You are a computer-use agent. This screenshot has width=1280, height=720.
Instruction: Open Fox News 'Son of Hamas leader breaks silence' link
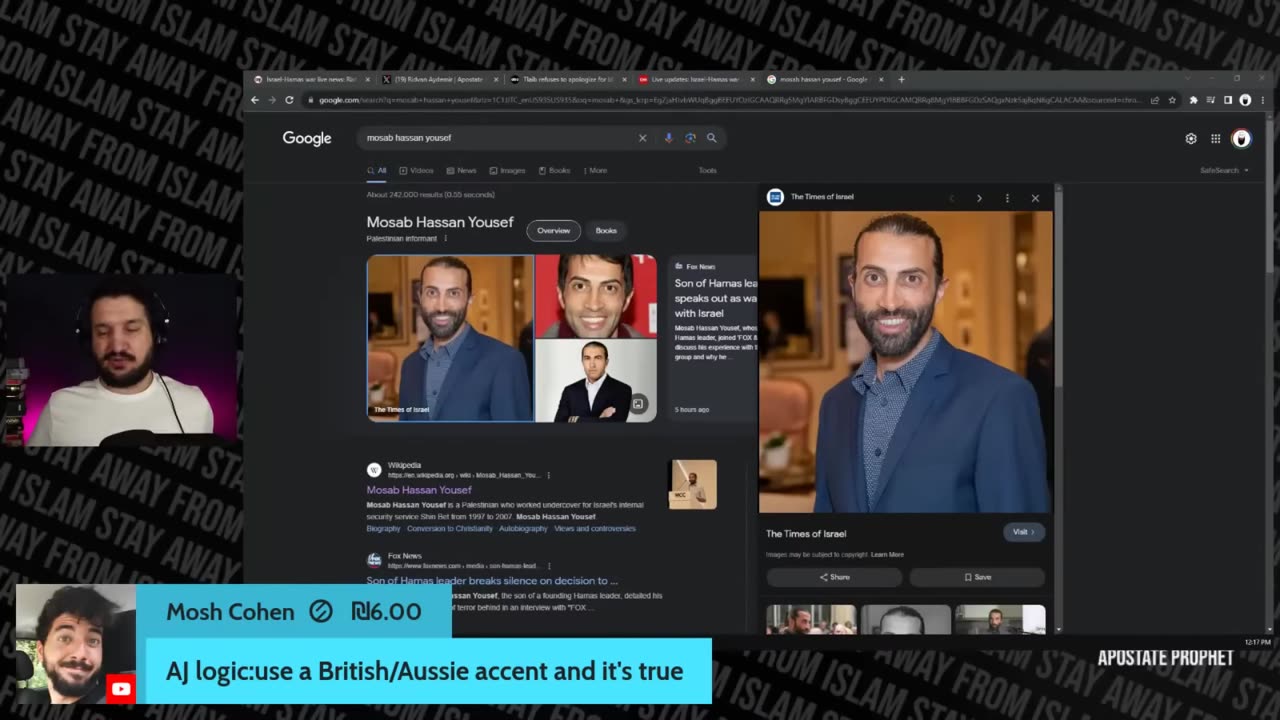pos(492,581)
